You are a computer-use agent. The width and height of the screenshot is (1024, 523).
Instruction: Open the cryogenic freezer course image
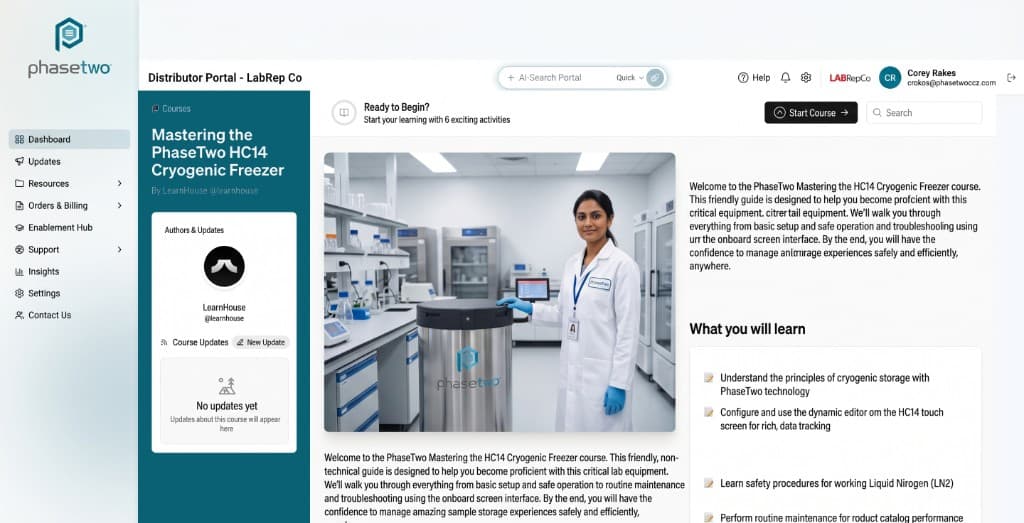[500, 292]
